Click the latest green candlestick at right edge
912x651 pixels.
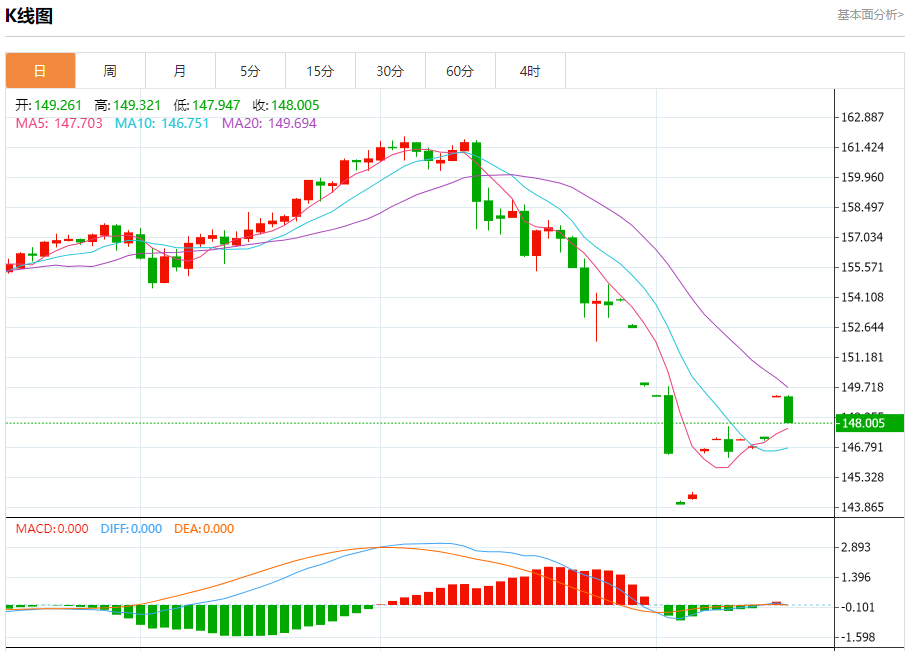(x=789, y=410)
